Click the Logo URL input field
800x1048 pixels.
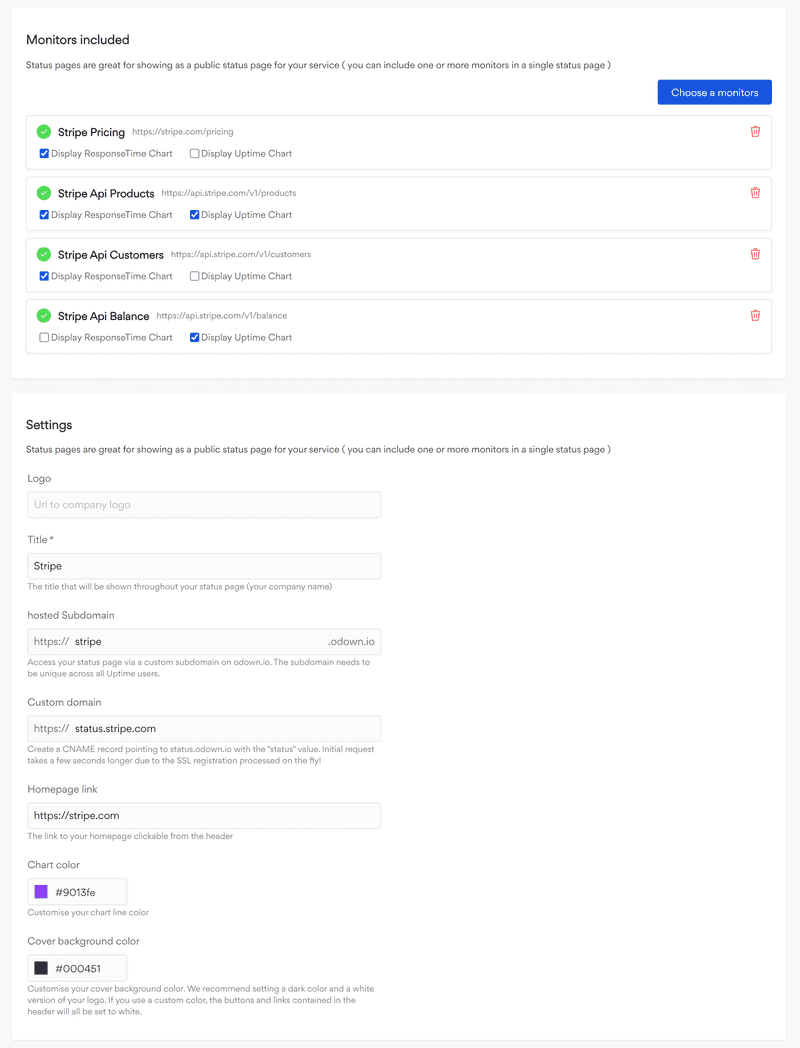pyautogui.click(x=204, y=504)
